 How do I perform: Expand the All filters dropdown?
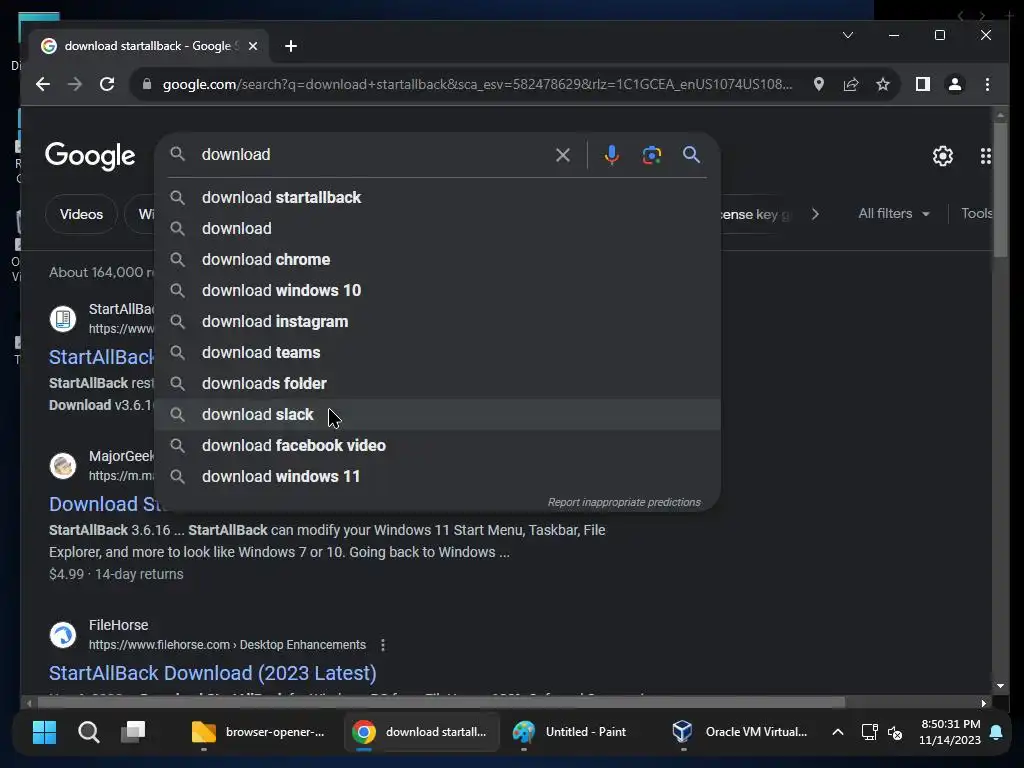click(x=893, y=214)
